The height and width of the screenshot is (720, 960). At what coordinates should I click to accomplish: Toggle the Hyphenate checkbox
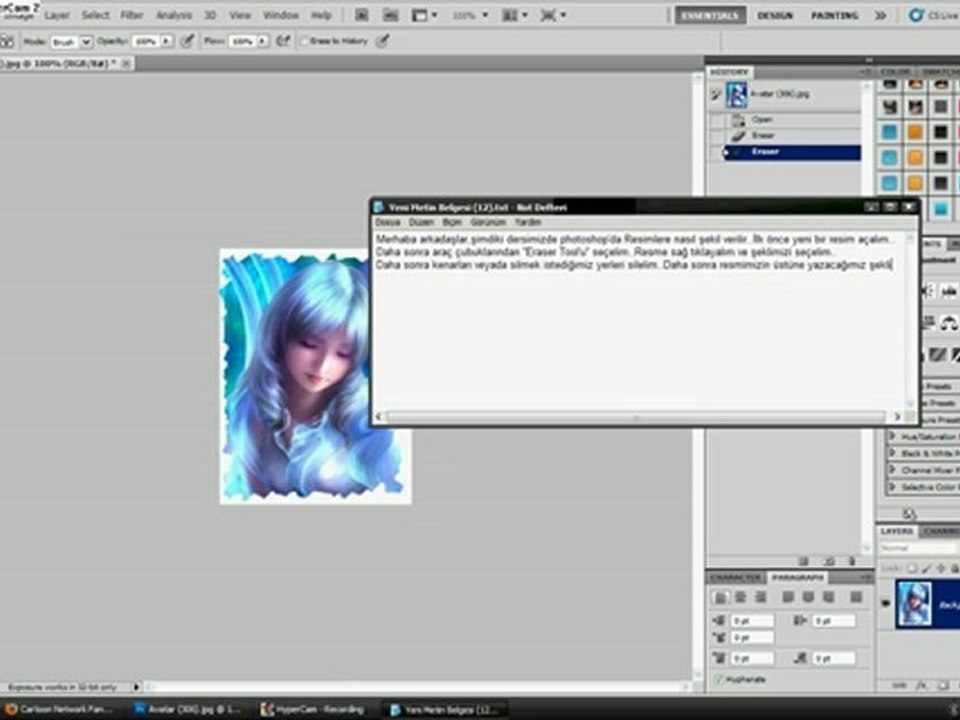pyautogui.click(x=719, y=679)
